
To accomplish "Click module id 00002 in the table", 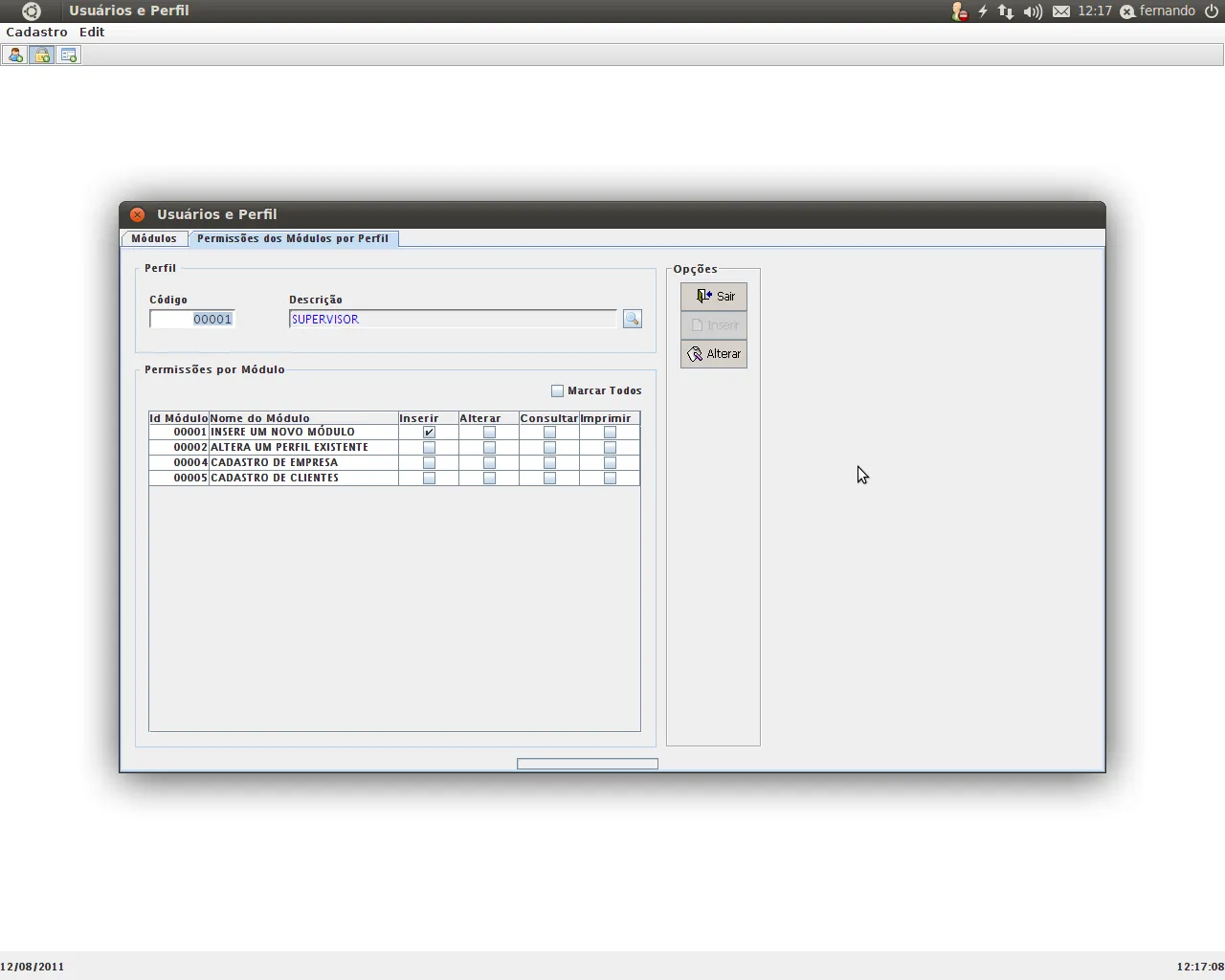I will (190, 448).
